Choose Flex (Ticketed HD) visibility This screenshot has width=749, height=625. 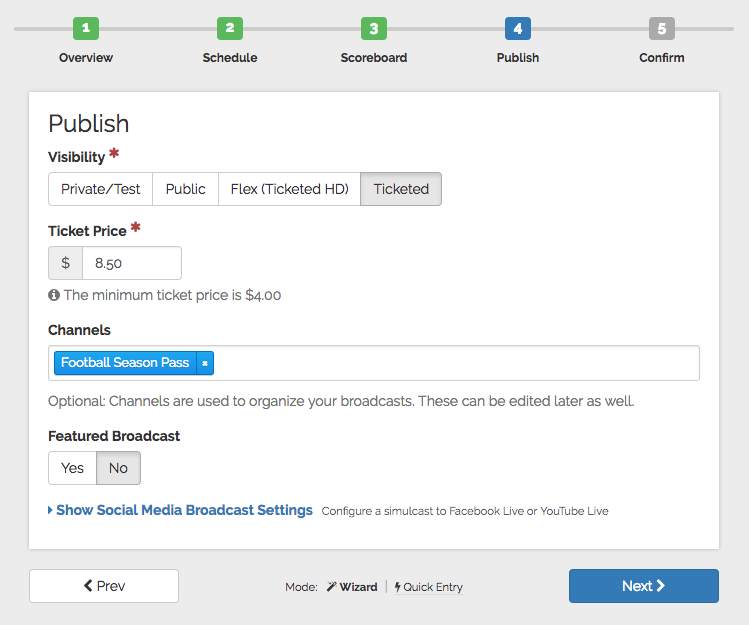point(289,189)
